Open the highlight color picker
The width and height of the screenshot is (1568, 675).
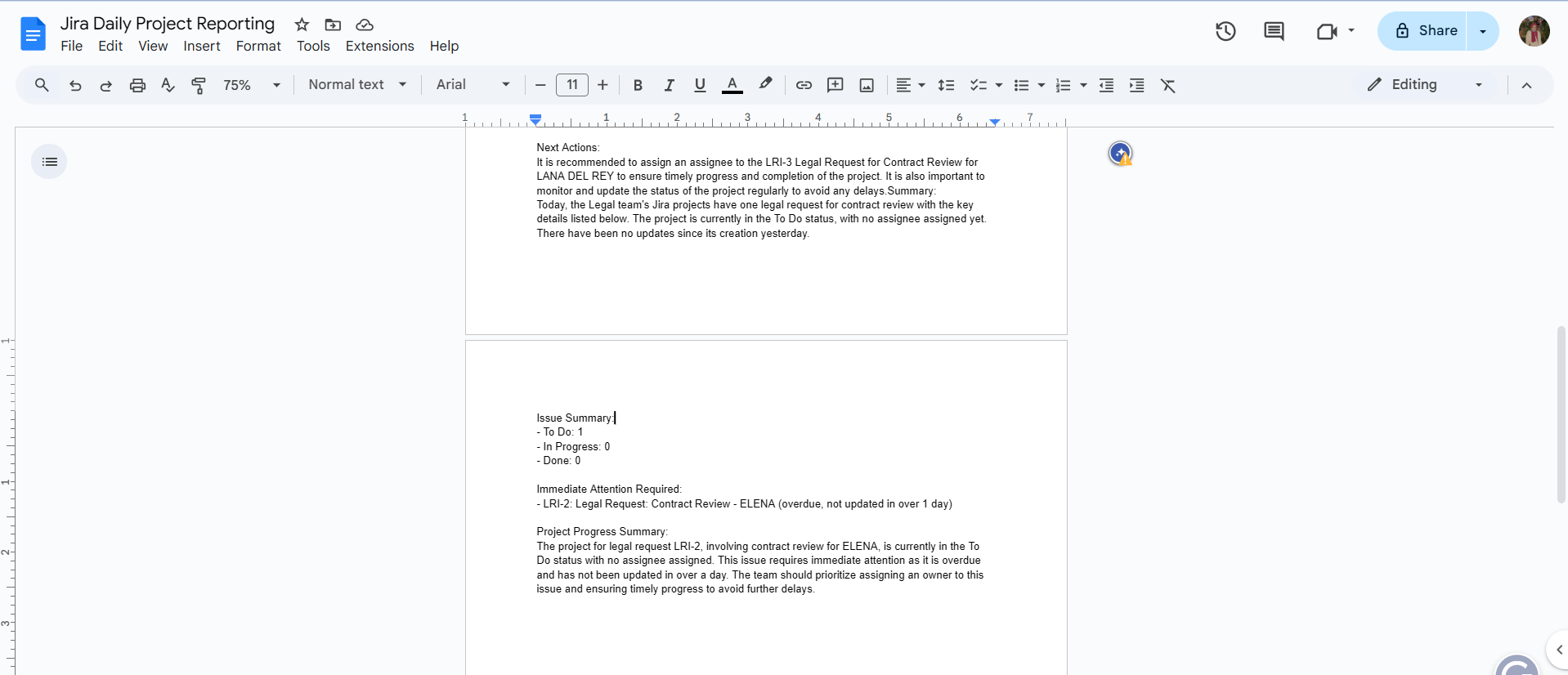coord(765,85)
